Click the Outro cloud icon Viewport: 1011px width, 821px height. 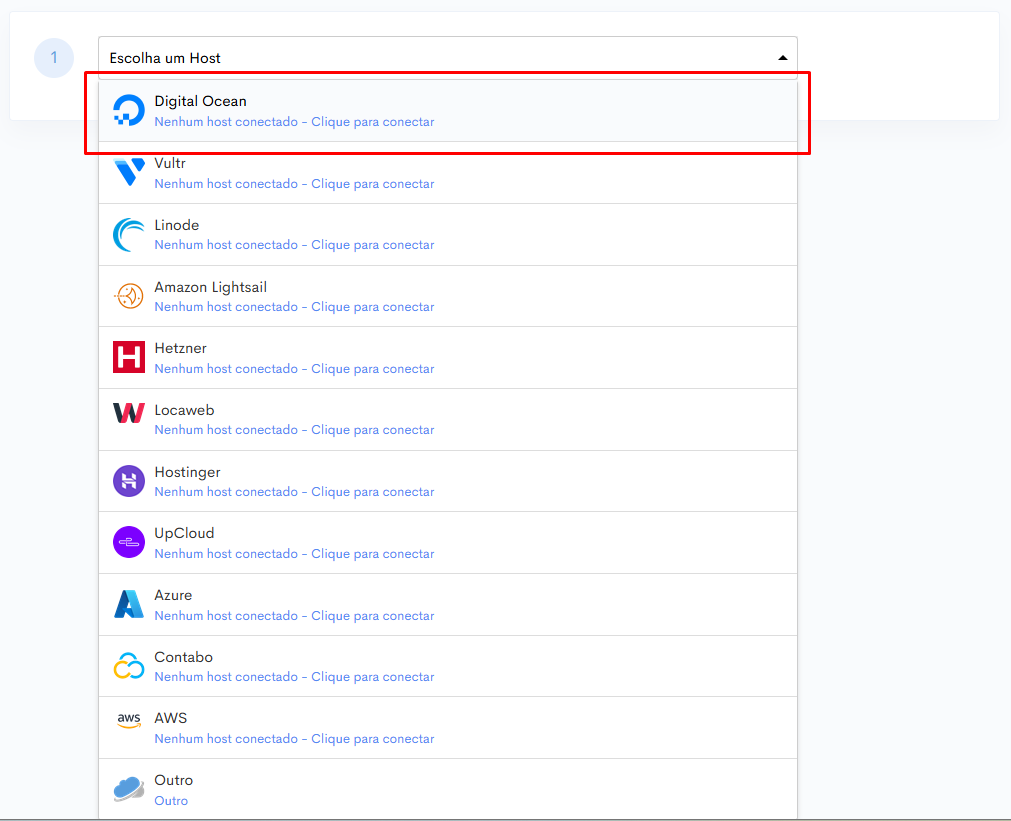[129, 789]
